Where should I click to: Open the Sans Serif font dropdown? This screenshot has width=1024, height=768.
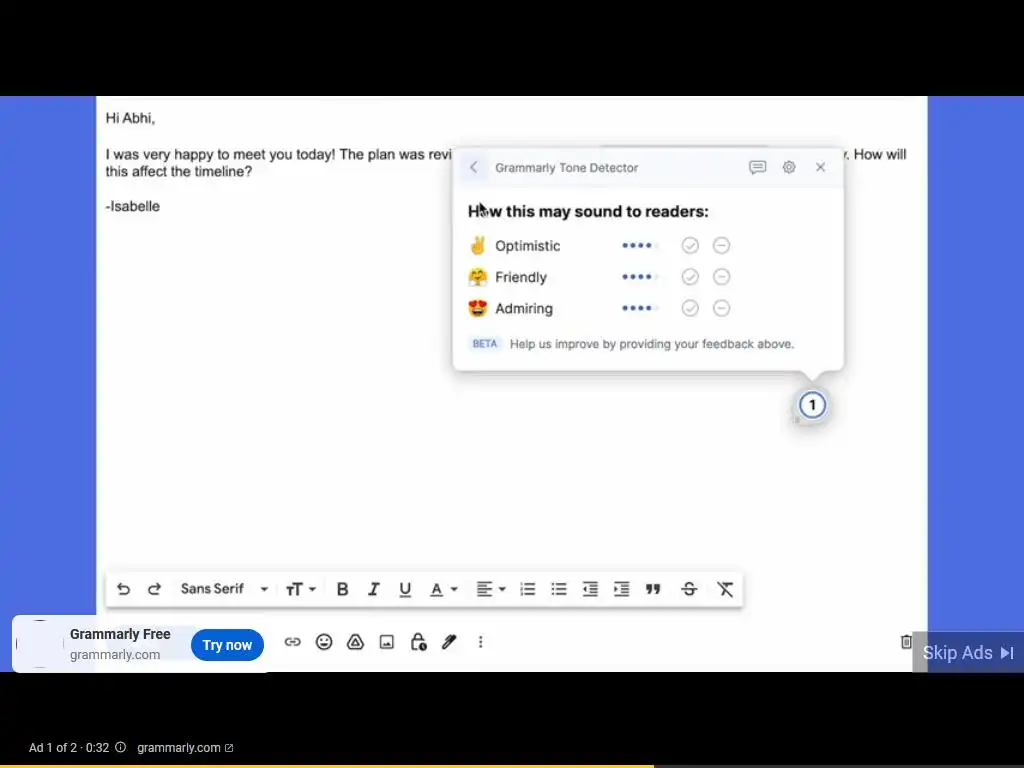(x=224, y=589)
